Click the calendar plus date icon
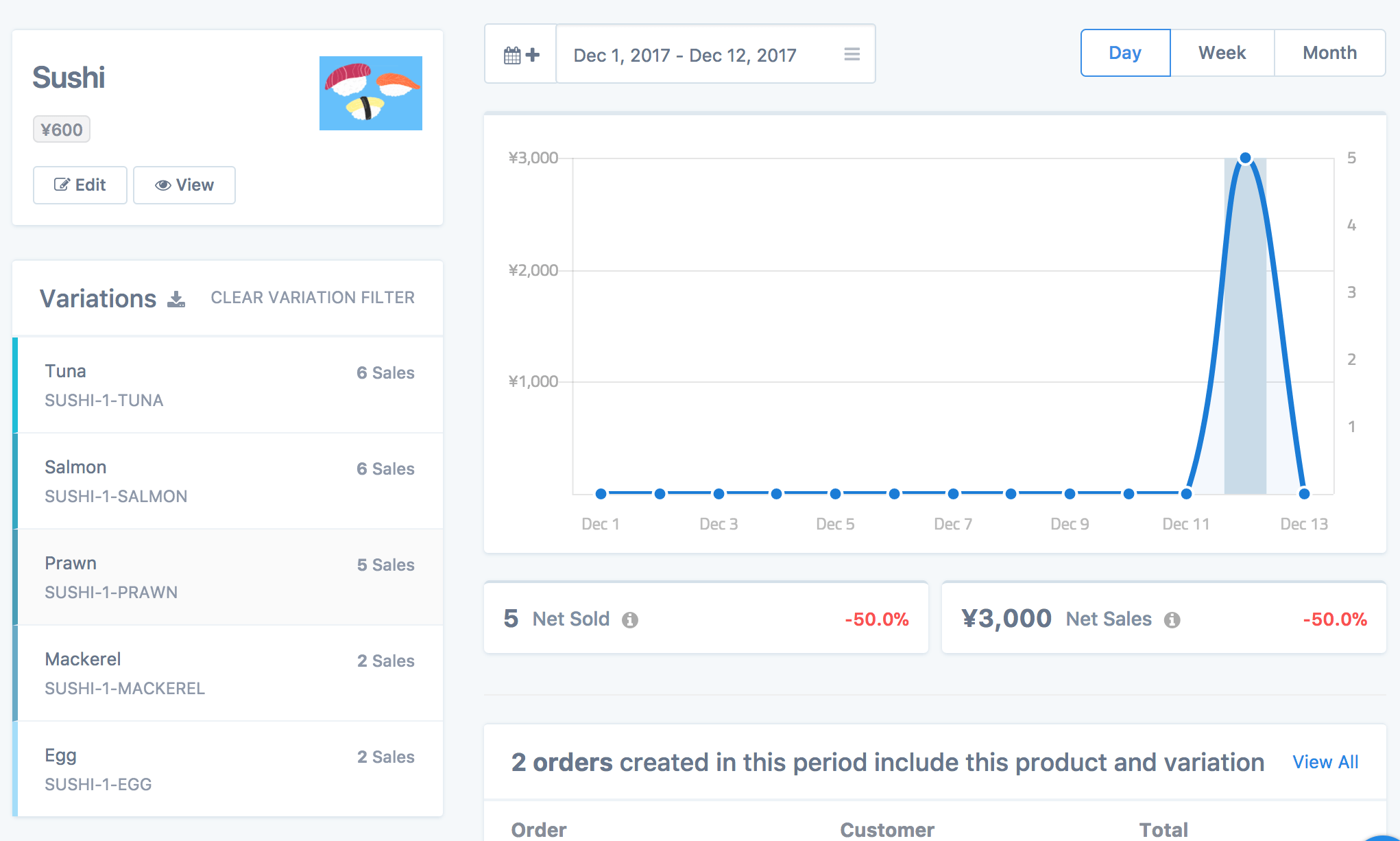The width and height of the screenshot is (1400, 841). [521, 54]
